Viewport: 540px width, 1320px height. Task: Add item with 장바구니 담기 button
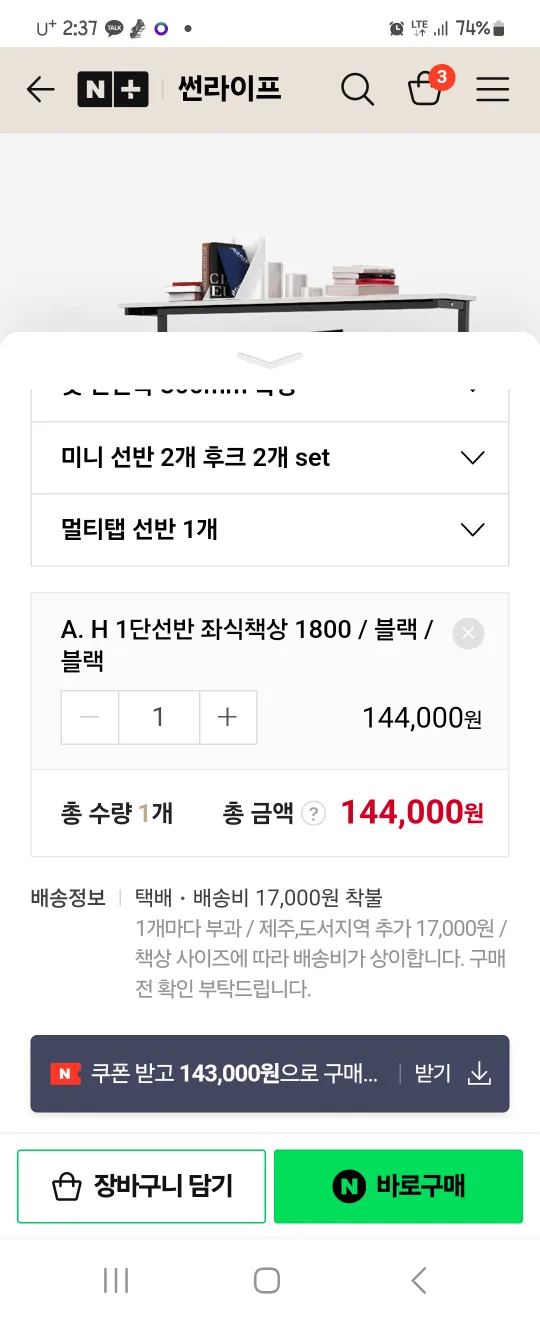click(x=142, y=1186)
